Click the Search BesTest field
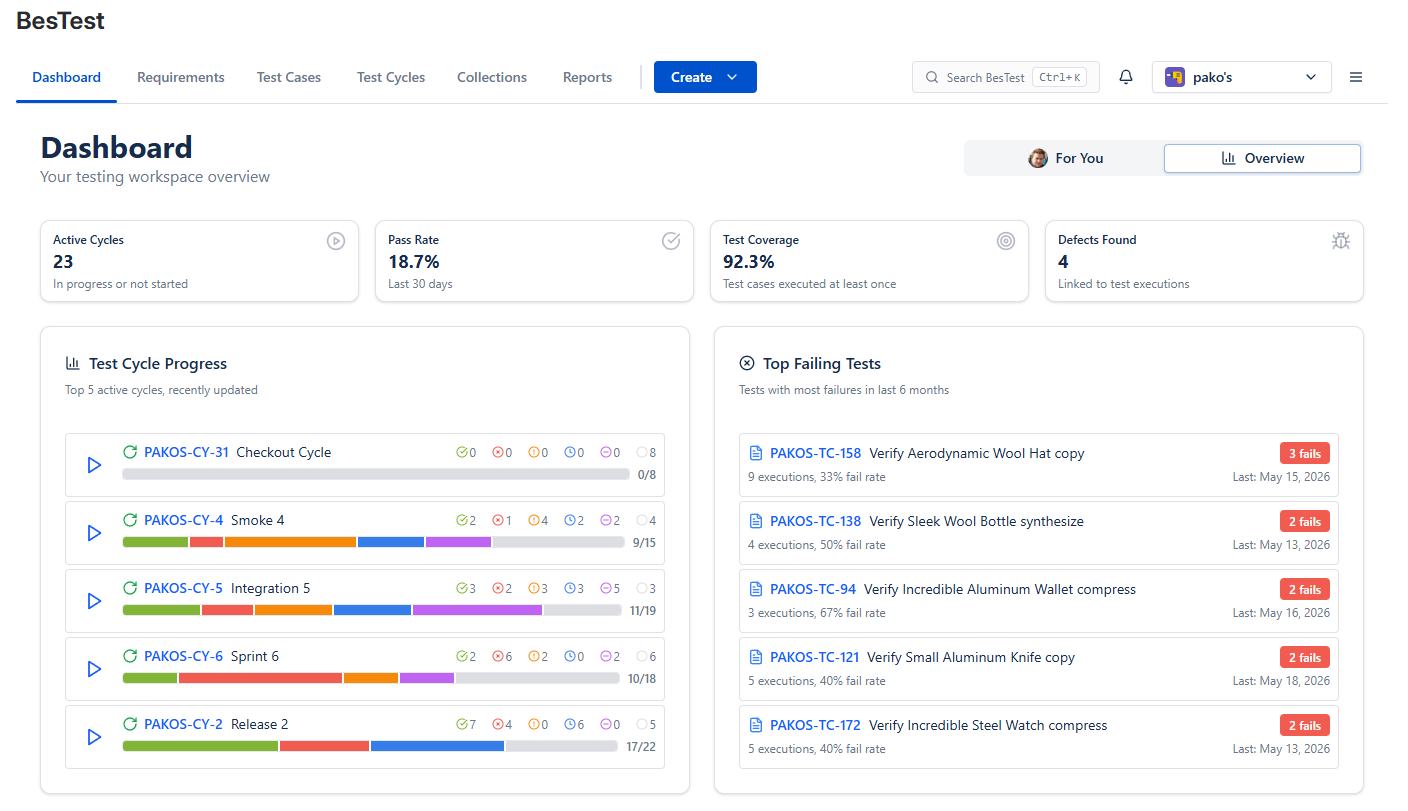This screenshot has width=1408, height=811. (x=1005, y=77)
